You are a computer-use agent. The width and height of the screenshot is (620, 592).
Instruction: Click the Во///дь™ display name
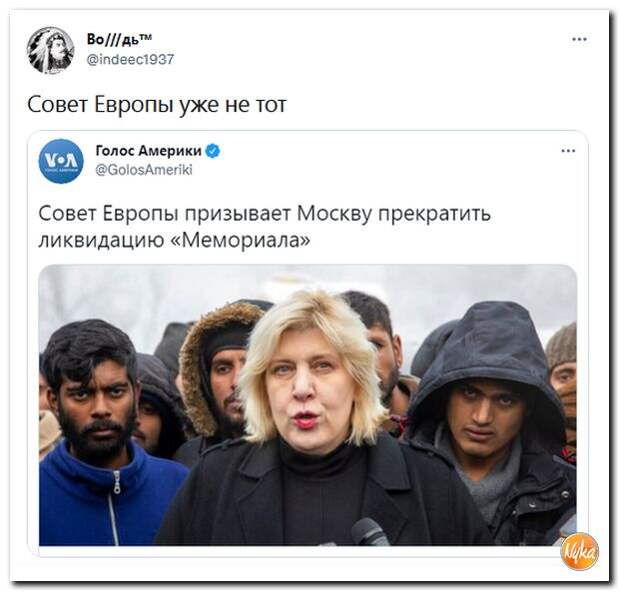tap(119, 39)
